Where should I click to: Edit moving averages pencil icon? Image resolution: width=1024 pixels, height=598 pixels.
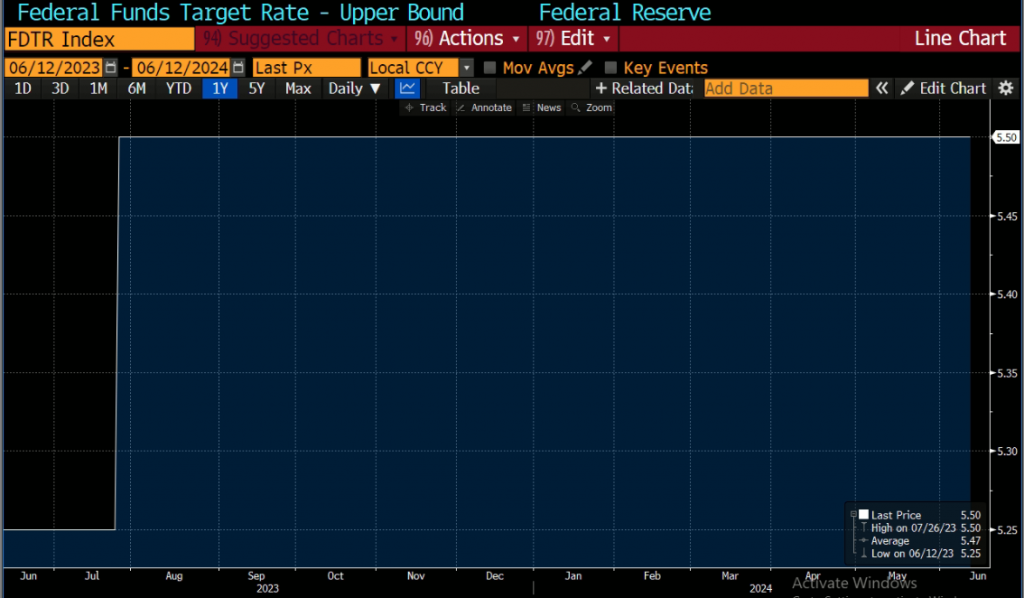click(x=585, y=67)
